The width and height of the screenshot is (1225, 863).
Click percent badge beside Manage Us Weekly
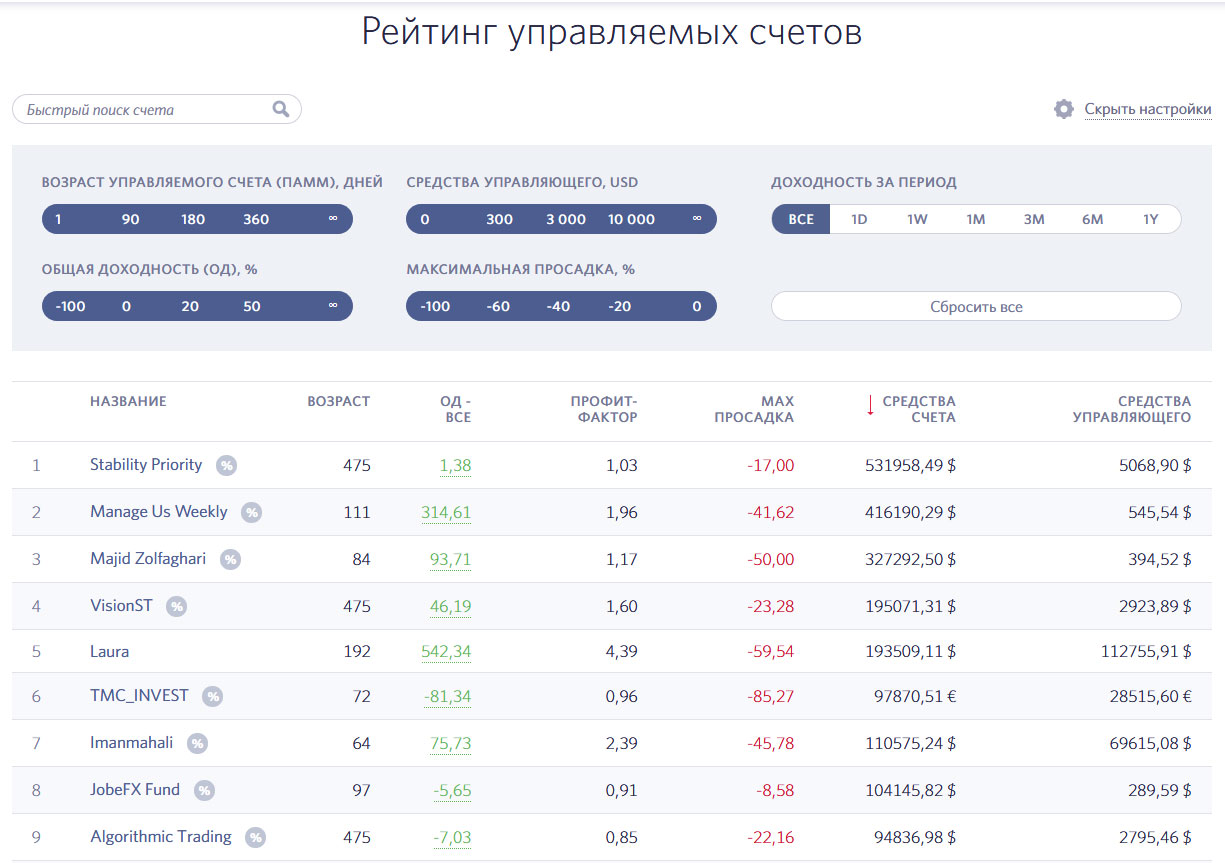pyautogui.click(x=252, y=512)
